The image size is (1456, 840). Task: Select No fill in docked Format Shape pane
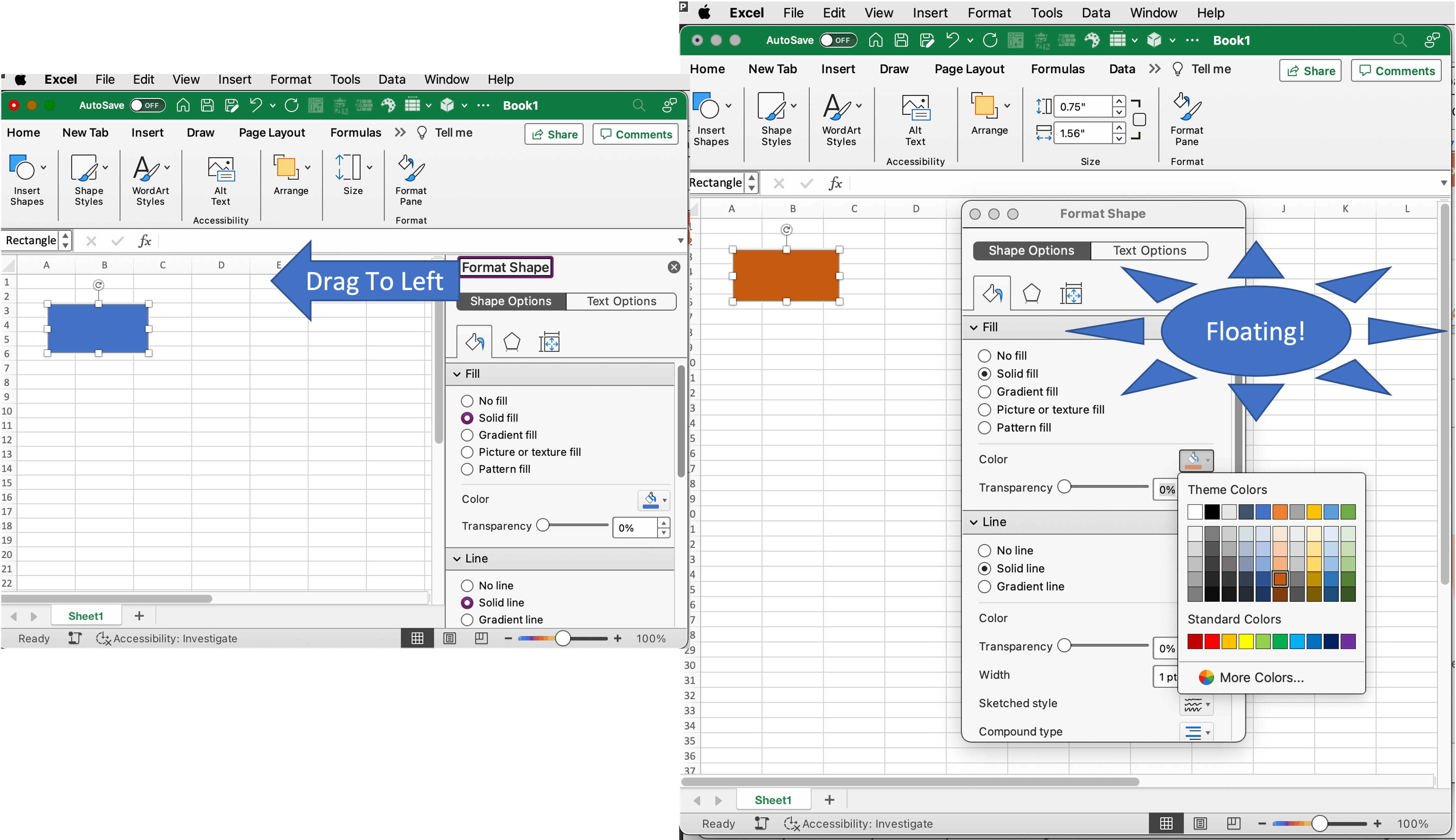click(x=467, y=401)
